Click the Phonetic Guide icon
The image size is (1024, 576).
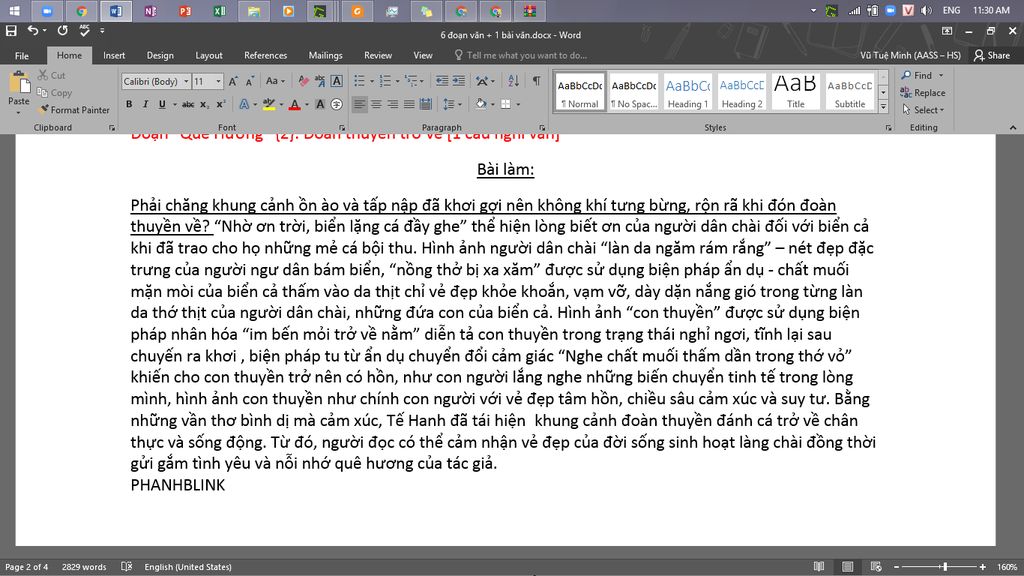coord(320,81)
